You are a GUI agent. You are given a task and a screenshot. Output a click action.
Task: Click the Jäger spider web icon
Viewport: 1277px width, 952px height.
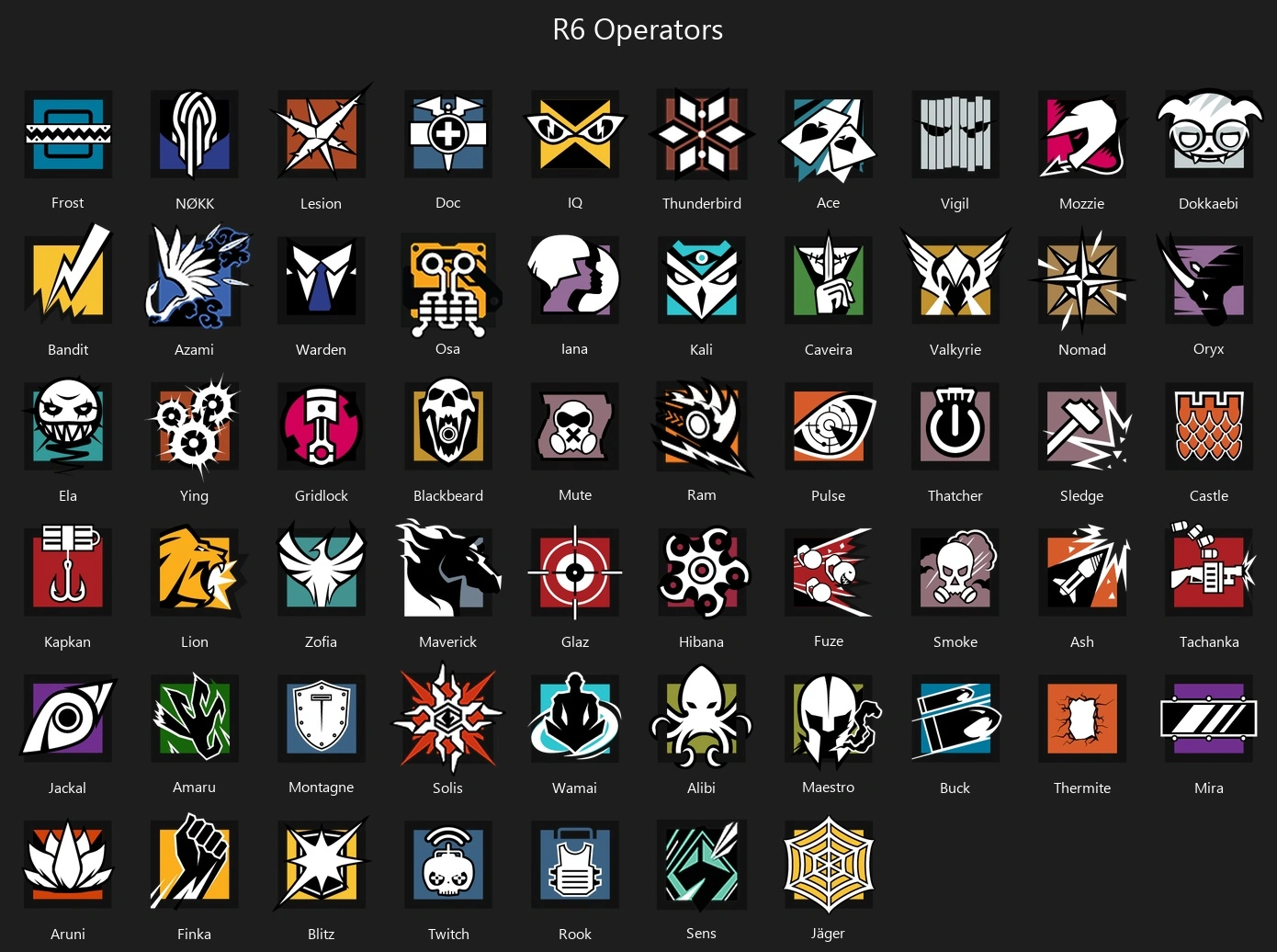pos(829,864)
